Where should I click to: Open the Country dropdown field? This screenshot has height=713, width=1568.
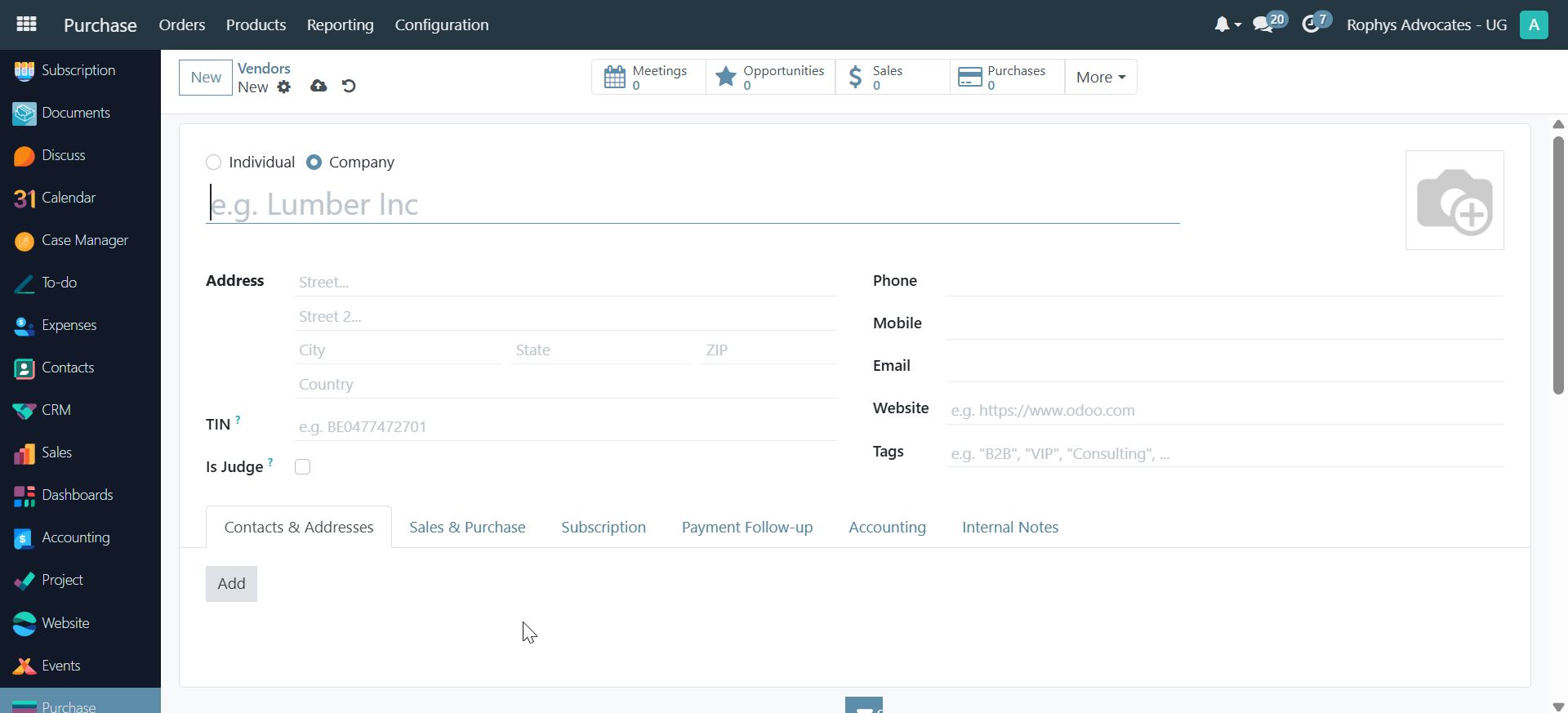click(566, 385)
